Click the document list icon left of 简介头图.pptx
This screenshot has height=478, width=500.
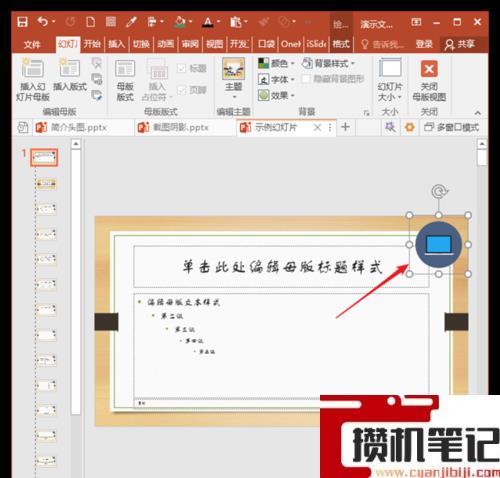click(23, 127)
